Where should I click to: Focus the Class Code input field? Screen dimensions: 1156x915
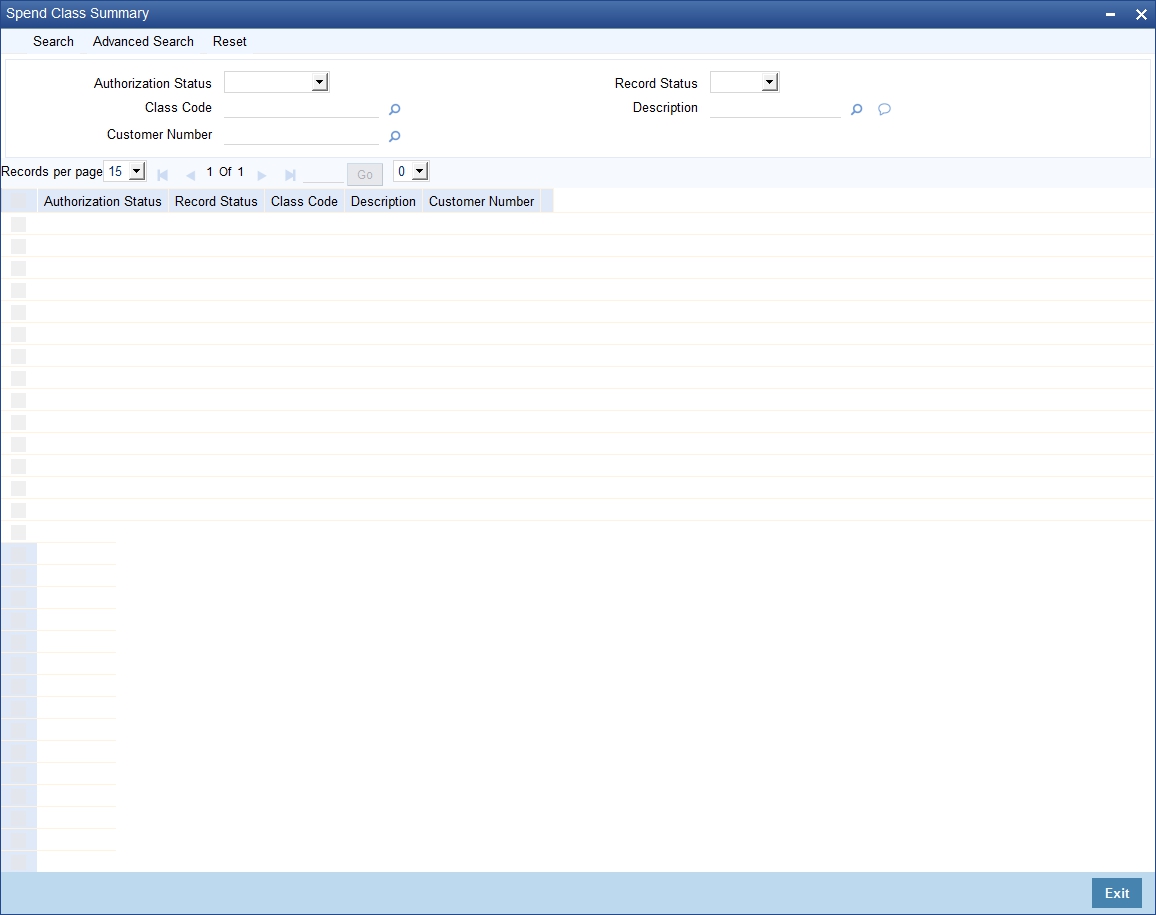(302, 108)
